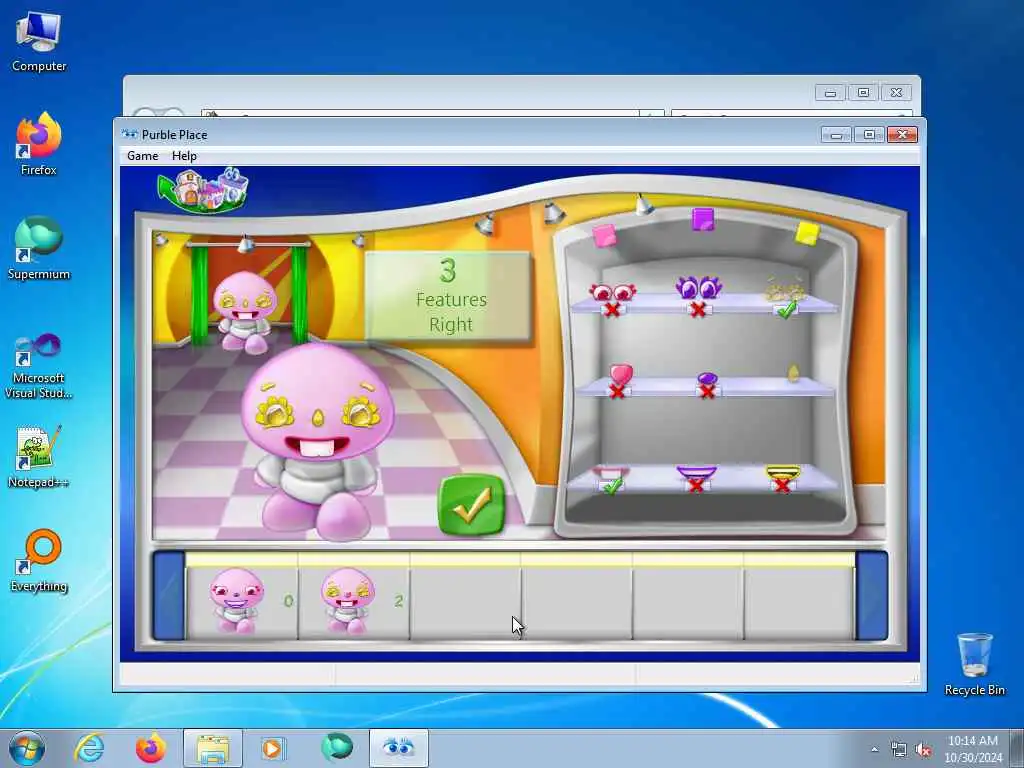
Task: Click the small Purble behind the green curtains
Action: click(x=245, y=312)
